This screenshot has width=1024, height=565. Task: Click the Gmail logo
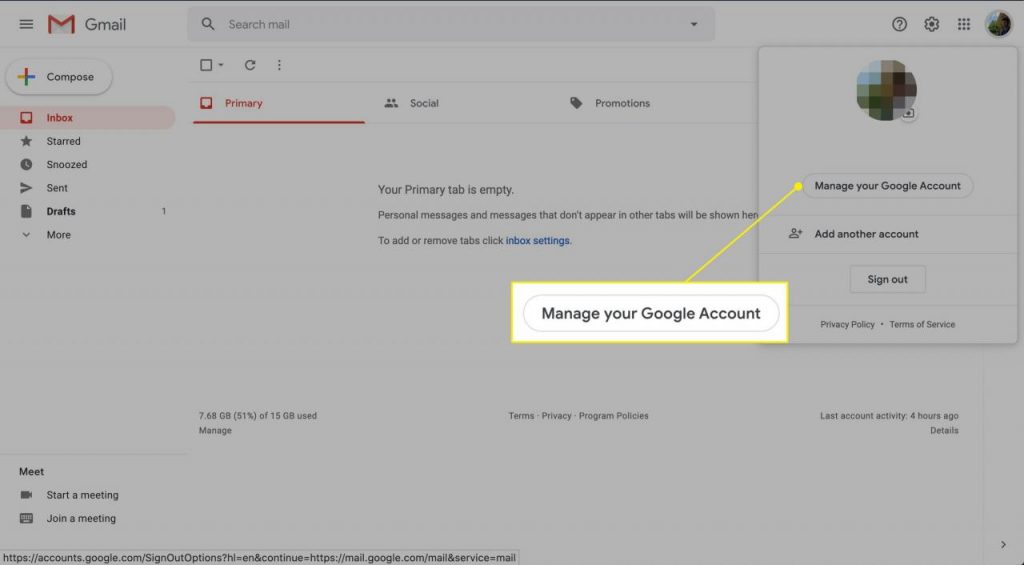[x=87, y=24]
